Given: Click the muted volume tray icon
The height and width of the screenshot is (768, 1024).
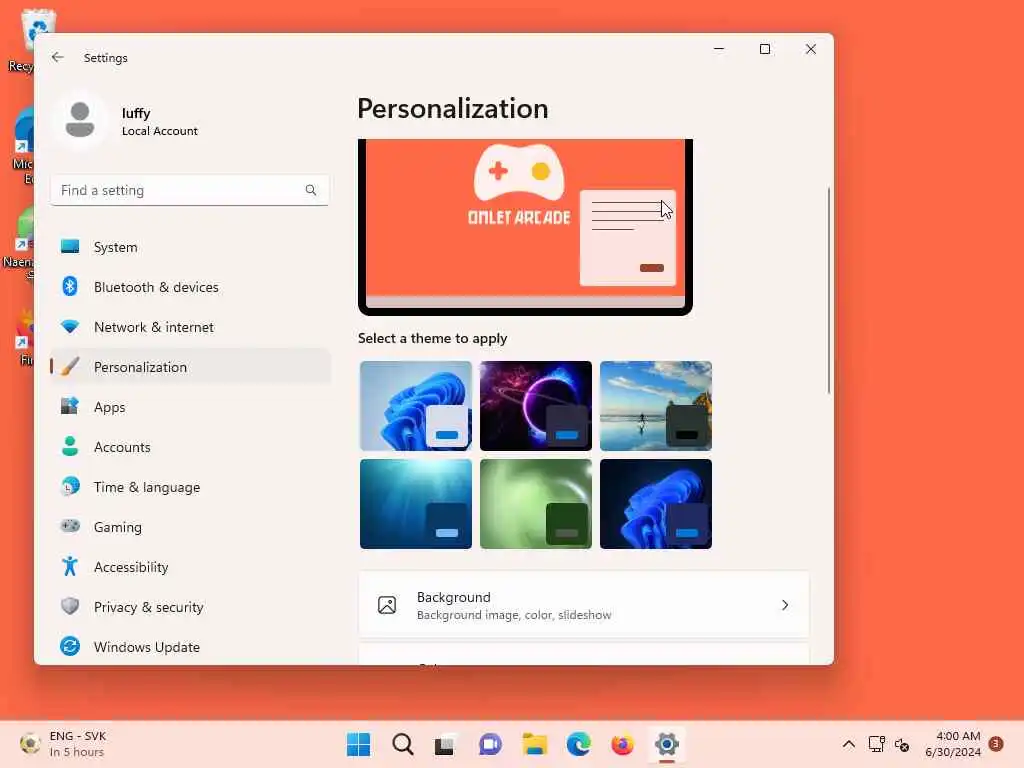Looking at the screenshot, I should 902,744.
